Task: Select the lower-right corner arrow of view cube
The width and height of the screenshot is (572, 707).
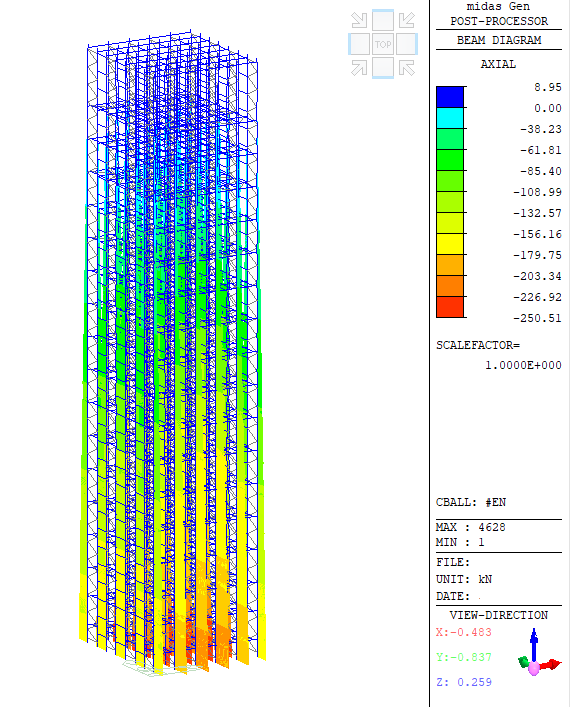Action: coord(407,68)
